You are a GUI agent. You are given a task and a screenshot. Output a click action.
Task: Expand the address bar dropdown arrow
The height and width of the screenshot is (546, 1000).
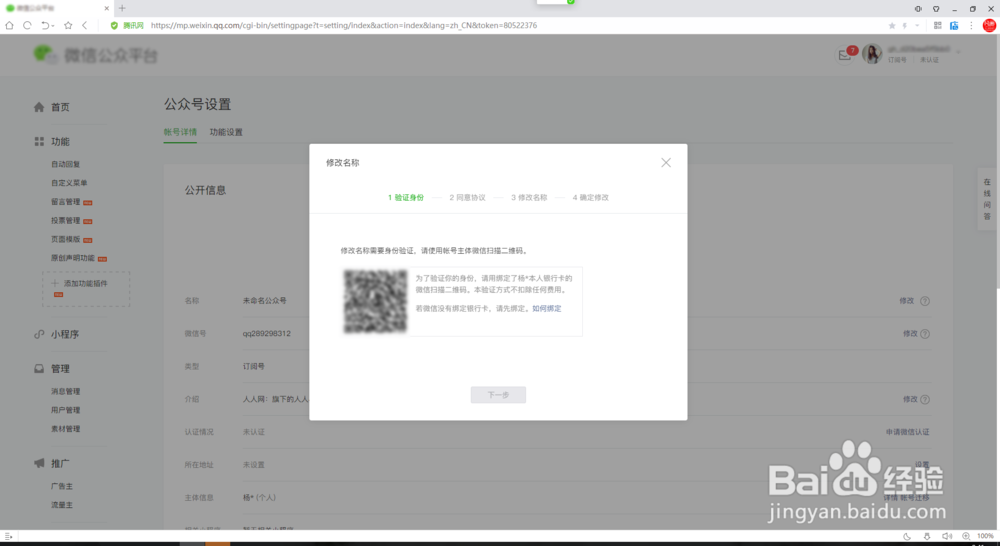tap(917, 26)
